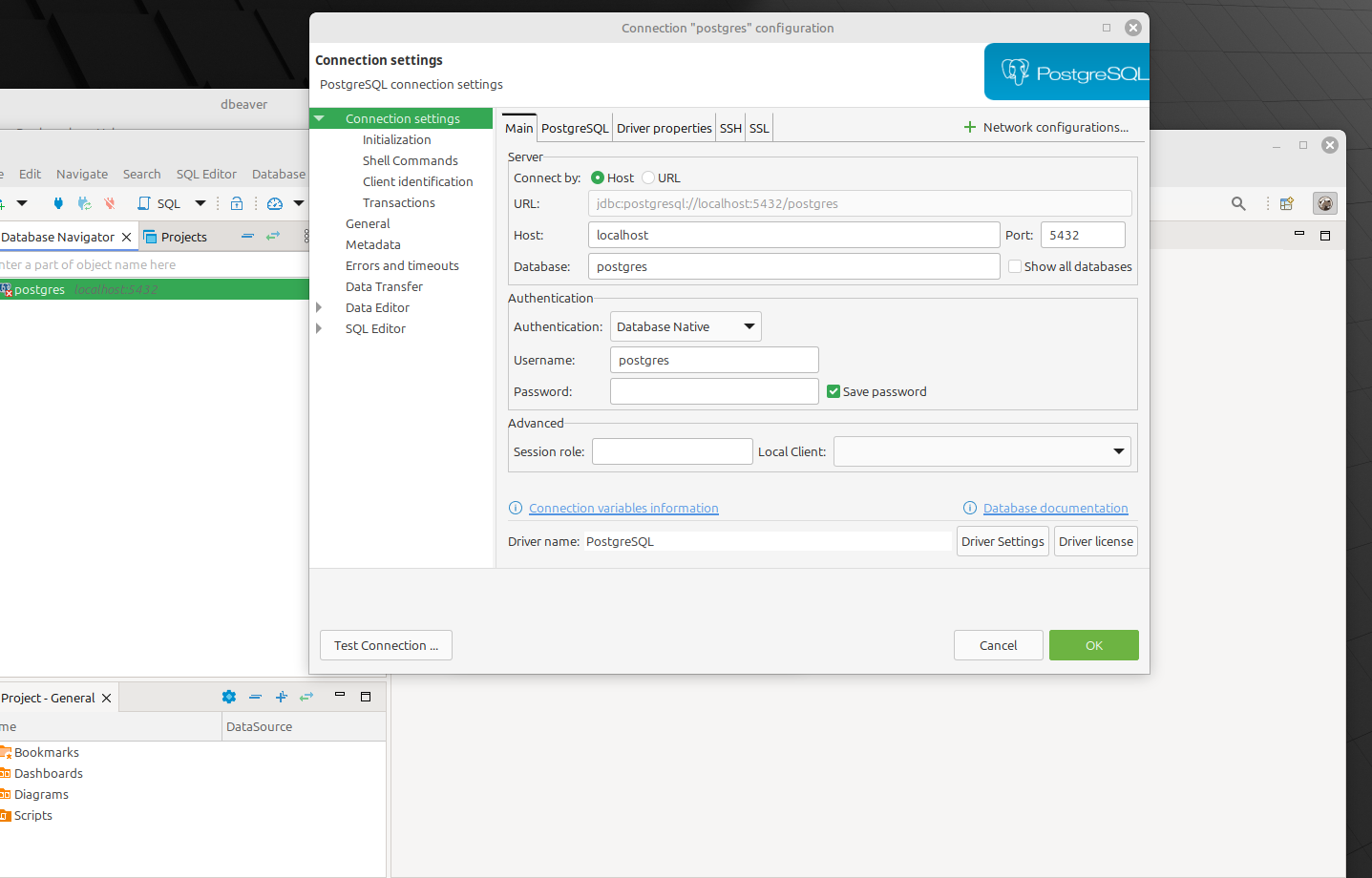1372x878 pixels.
Task: Collapse all in Database Navigator panel
Action: (247, 236)
